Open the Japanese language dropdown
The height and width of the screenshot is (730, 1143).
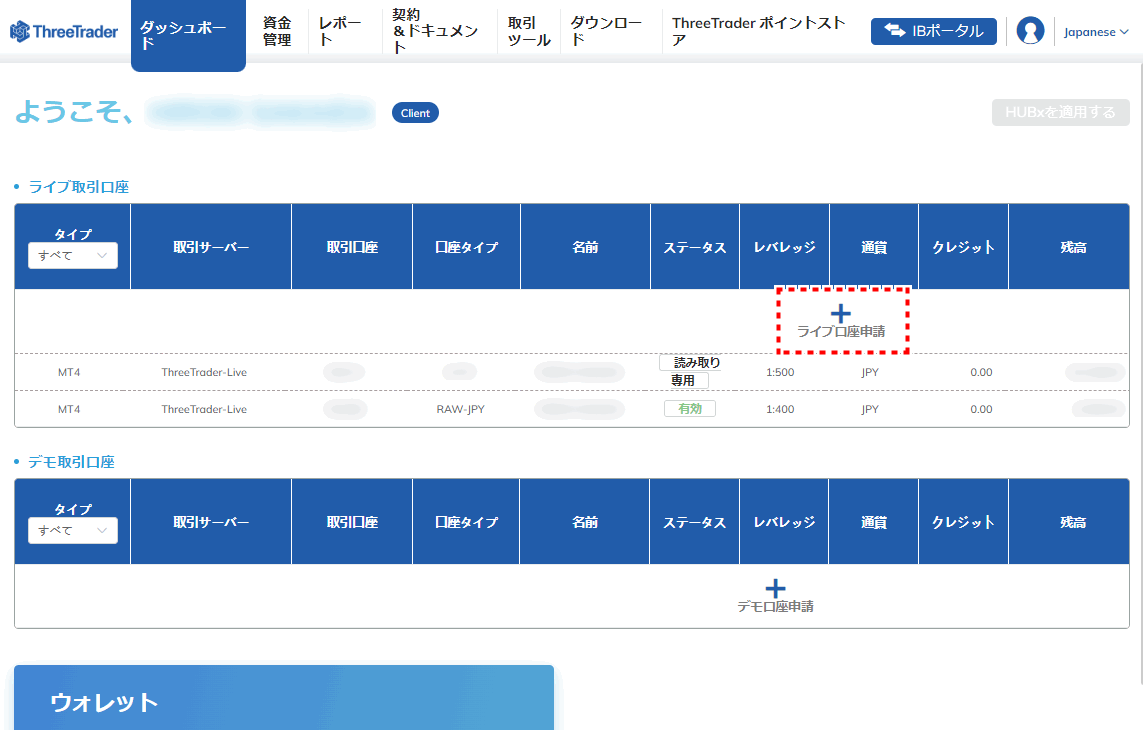[1096, 32]
